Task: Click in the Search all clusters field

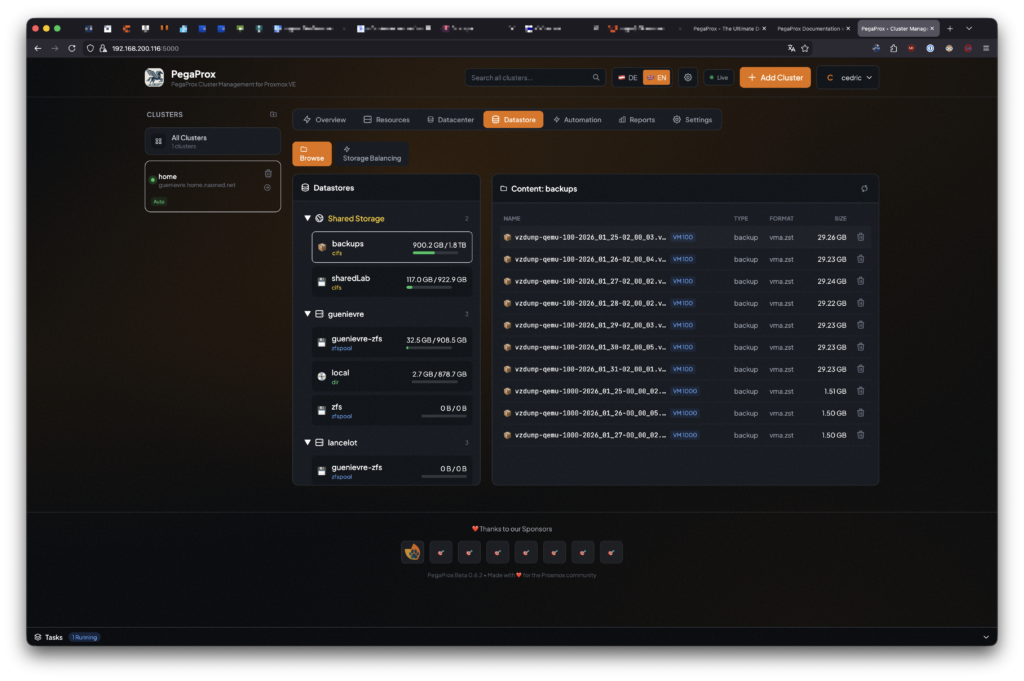Action: click(x=528, y=77)
